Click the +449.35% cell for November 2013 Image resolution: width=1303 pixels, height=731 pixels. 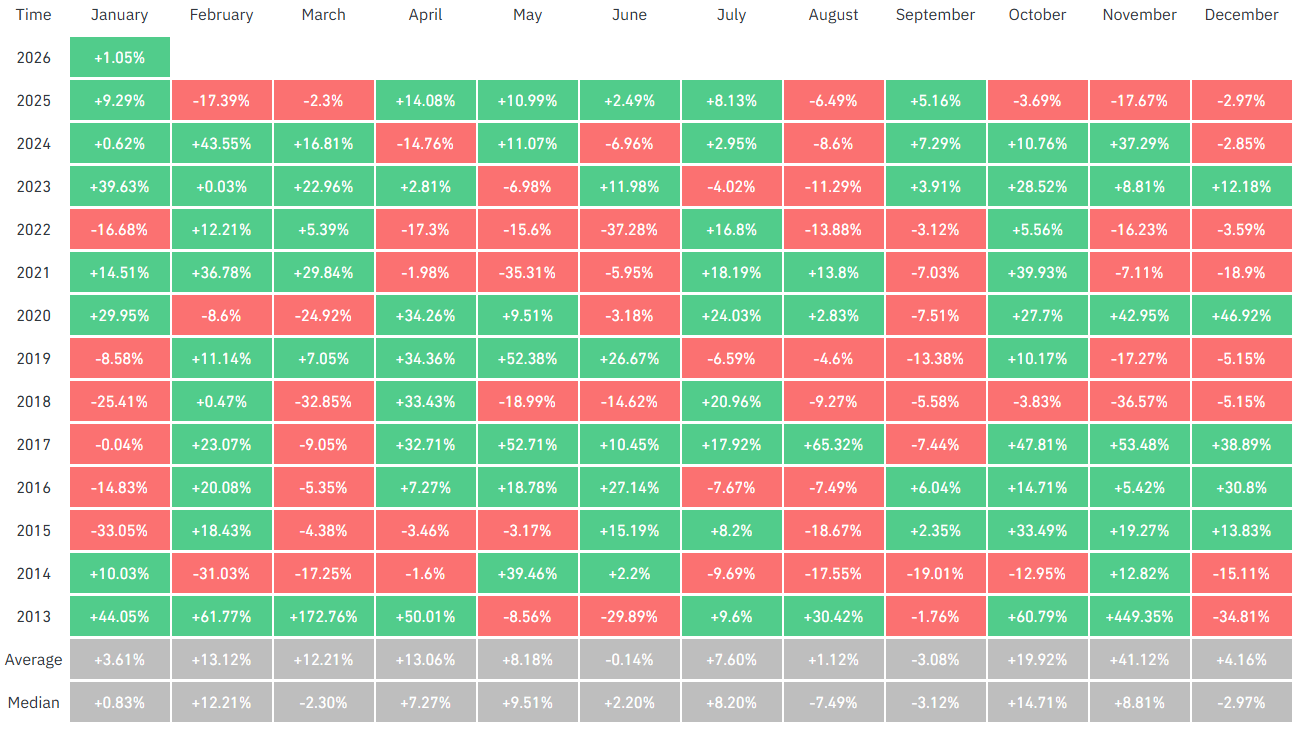point(1139,617)
